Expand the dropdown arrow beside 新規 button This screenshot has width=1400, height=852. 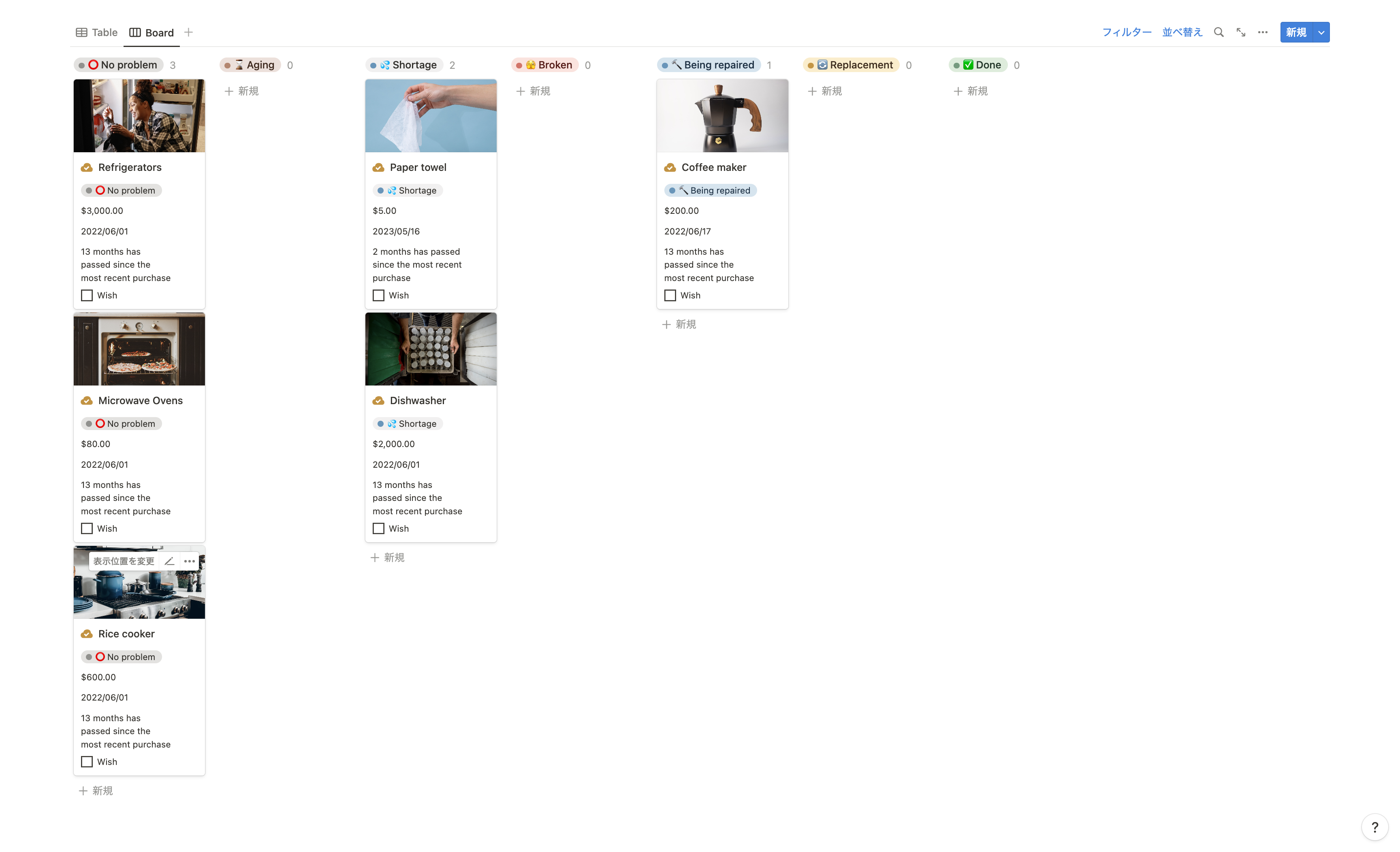pos(1321,32)
